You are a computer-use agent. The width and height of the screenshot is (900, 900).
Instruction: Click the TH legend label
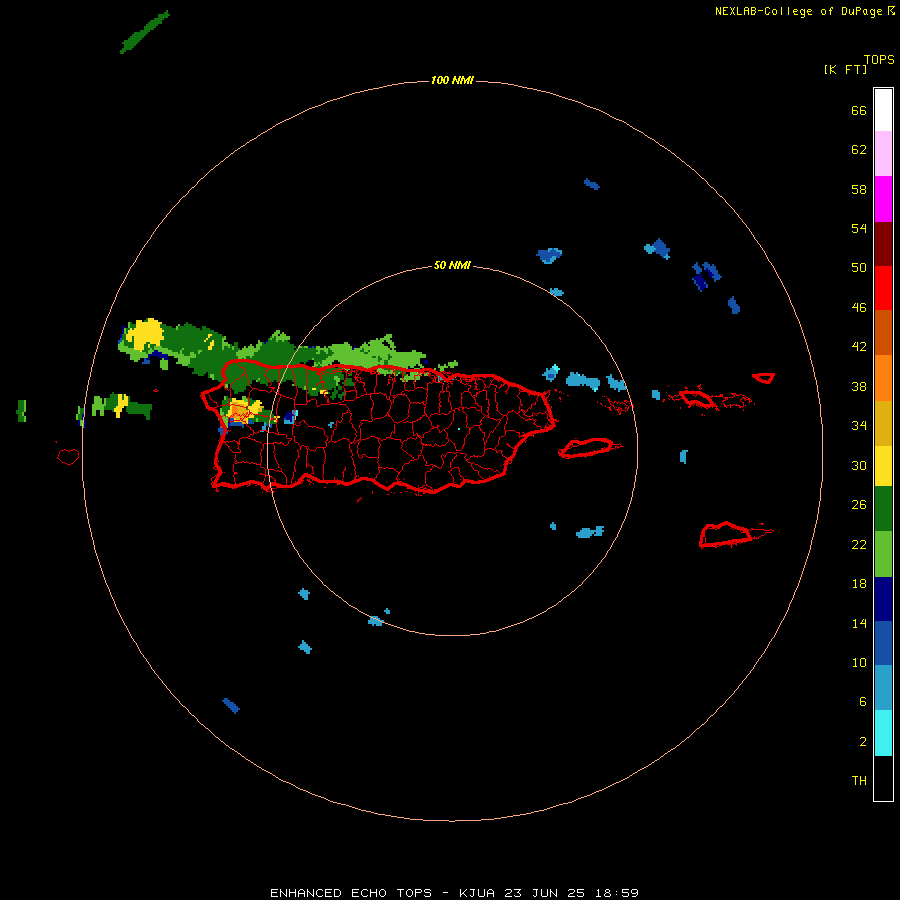tap(859, 781)
